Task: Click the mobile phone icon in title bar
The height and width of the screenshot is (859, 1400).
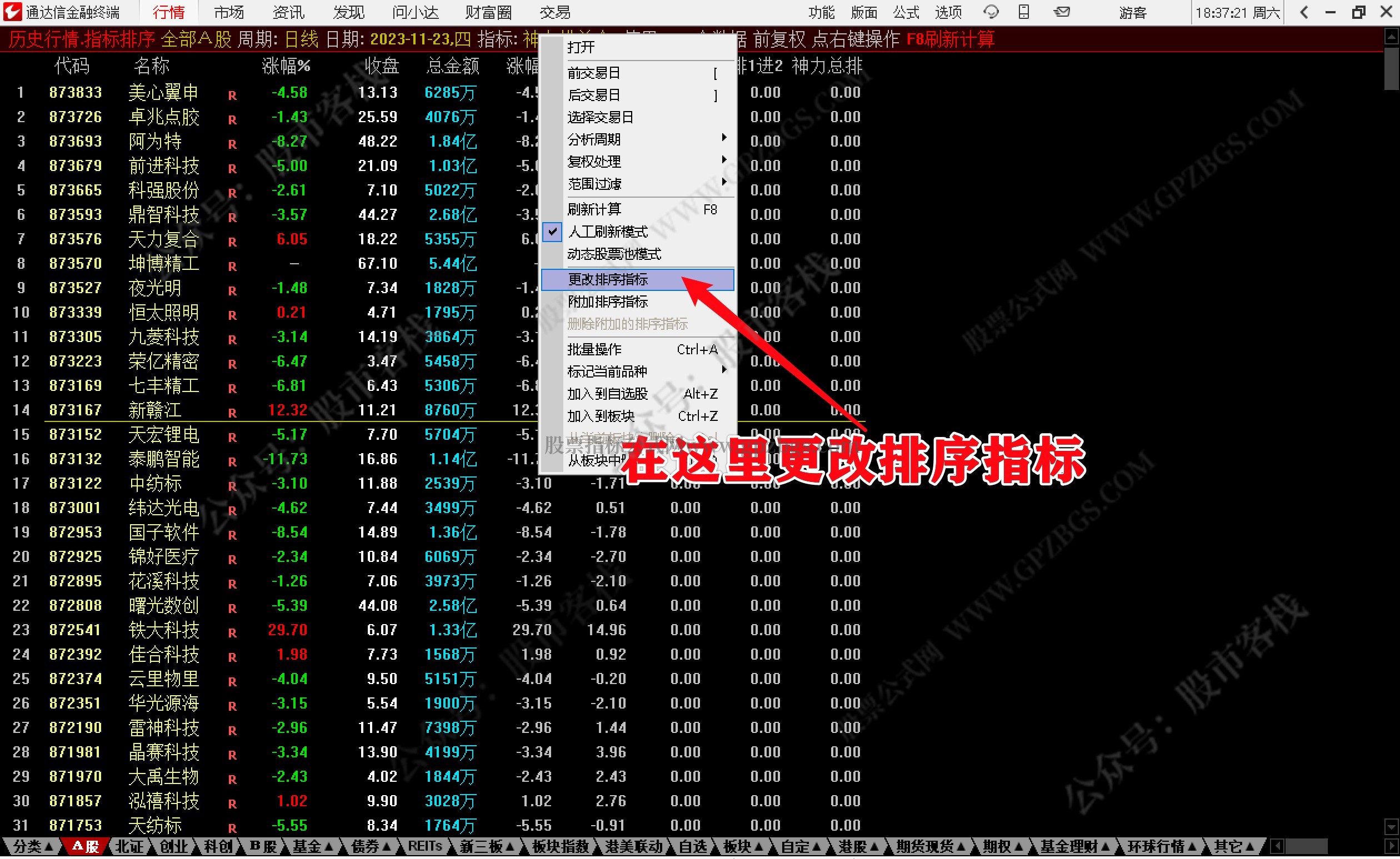Action: (x=1024, y=12)
